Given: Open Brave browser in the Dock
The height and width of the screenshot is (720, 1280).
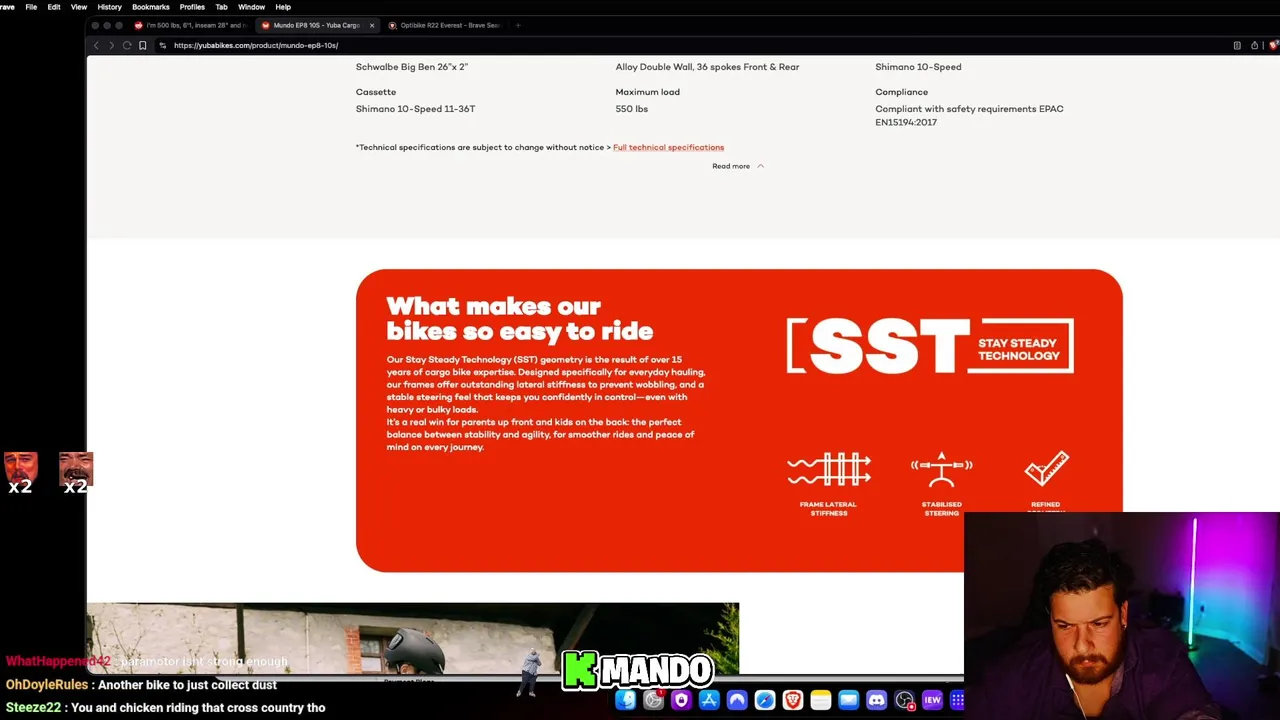Looking at the screenshot, I should (793, 700).
